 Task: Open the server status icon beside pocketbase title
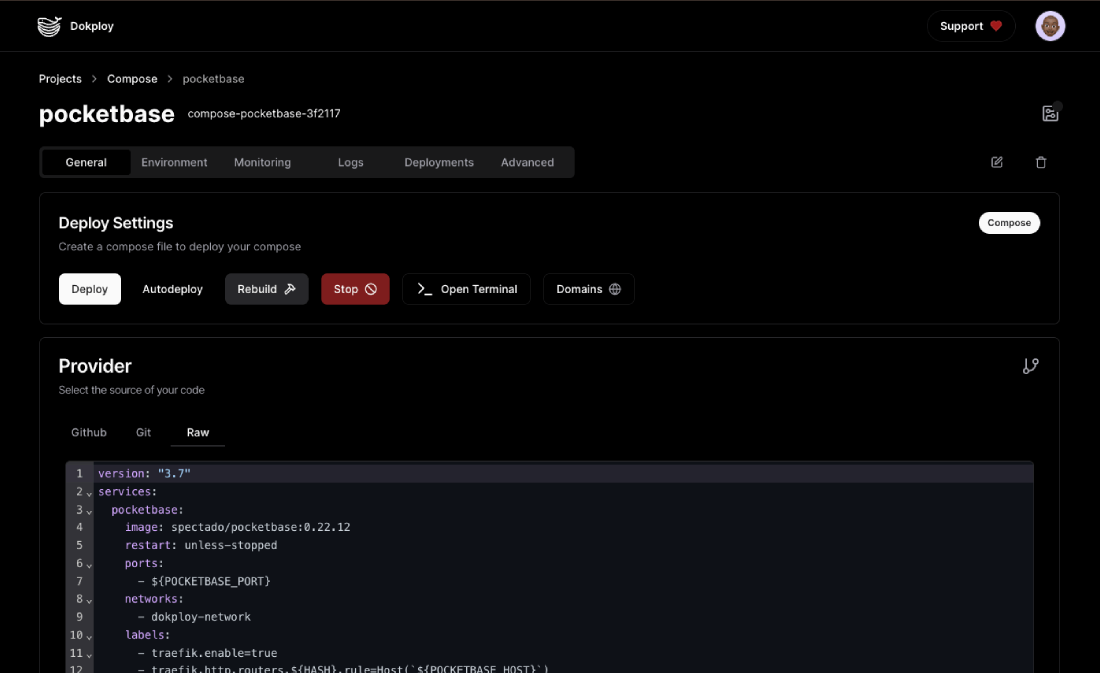(1050, 113)
